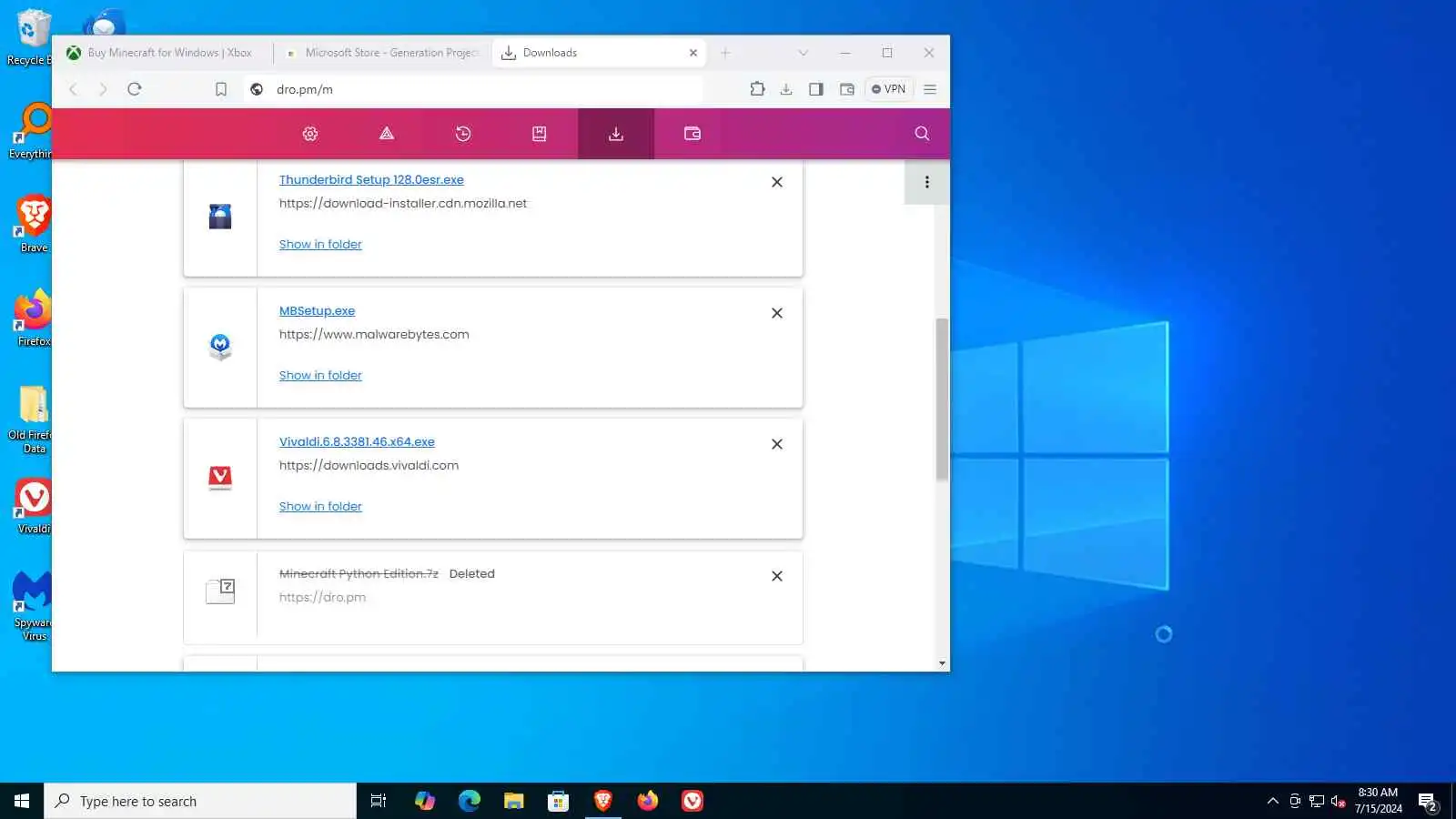The width and height of the screenshot is (1456, 819).
Task: Click the address bar showing dro.pm/m
Action: pyautogui.click(x=473, y=89)
